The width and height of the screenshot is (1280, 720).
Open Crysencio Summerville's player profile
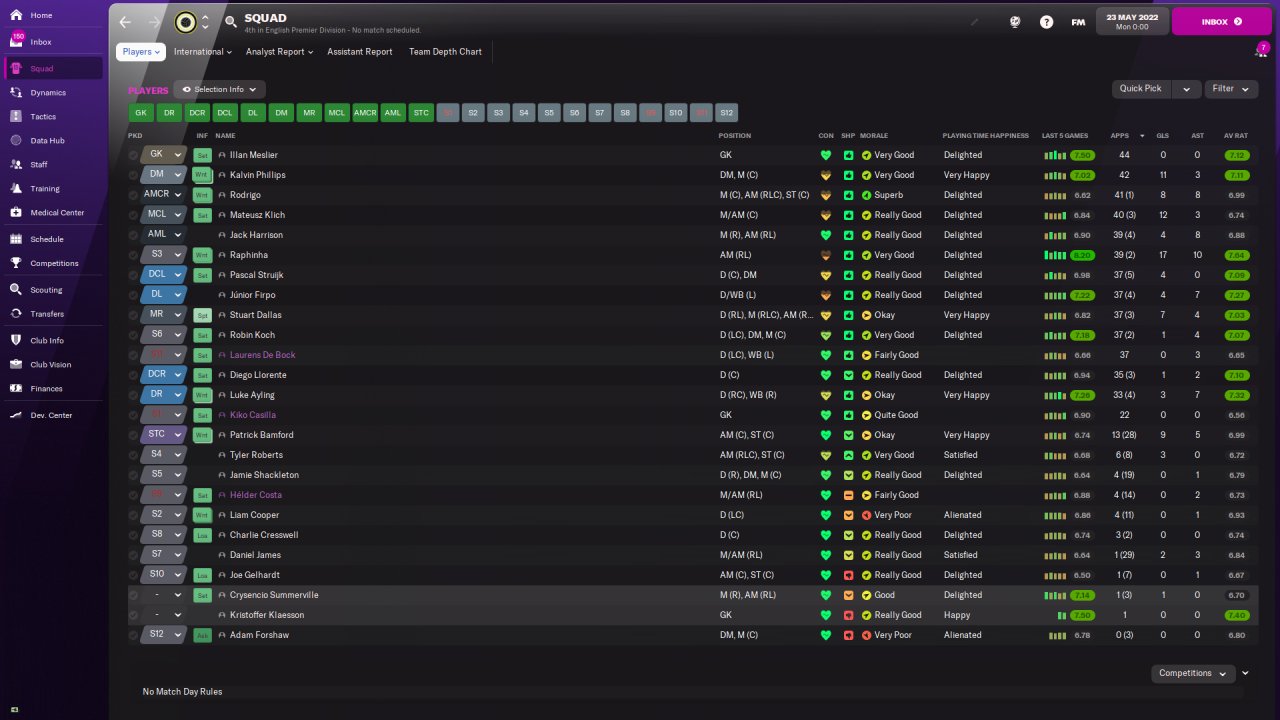[x=274, y=595]
